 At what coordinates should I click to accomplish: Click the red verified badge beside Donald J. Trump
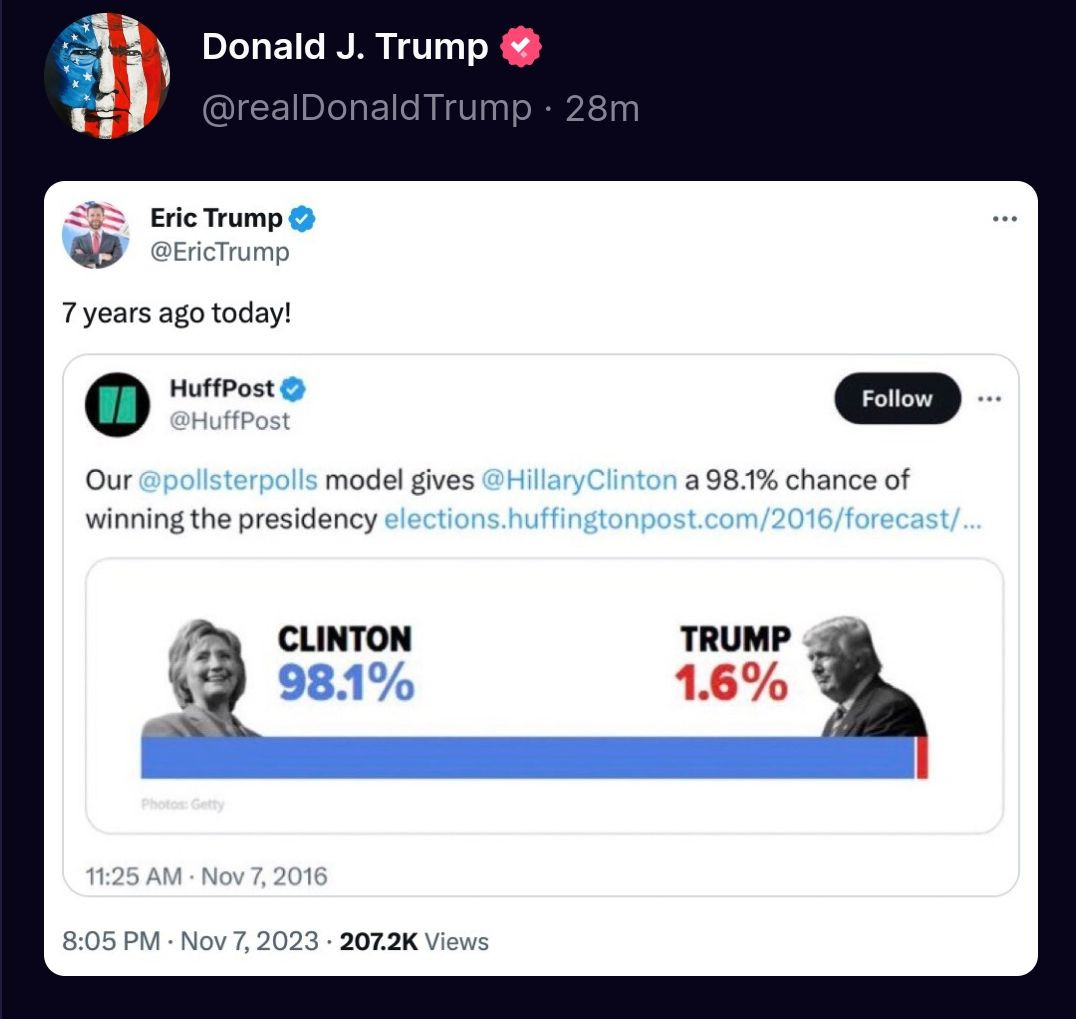pyautogui.click(x=521, y=47)
